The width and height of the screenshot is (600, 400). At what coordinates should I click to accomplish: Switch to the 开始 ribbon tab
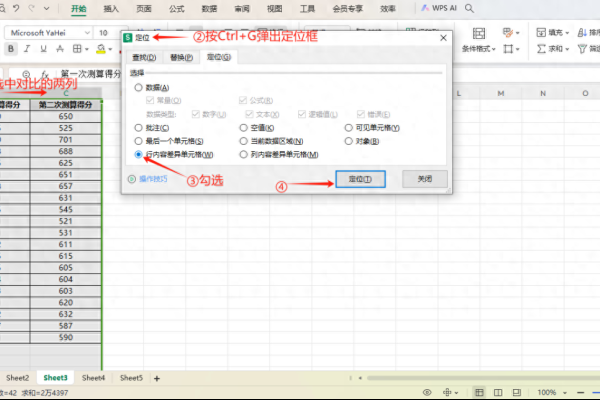pyautogui.click(x=78, y=8)
